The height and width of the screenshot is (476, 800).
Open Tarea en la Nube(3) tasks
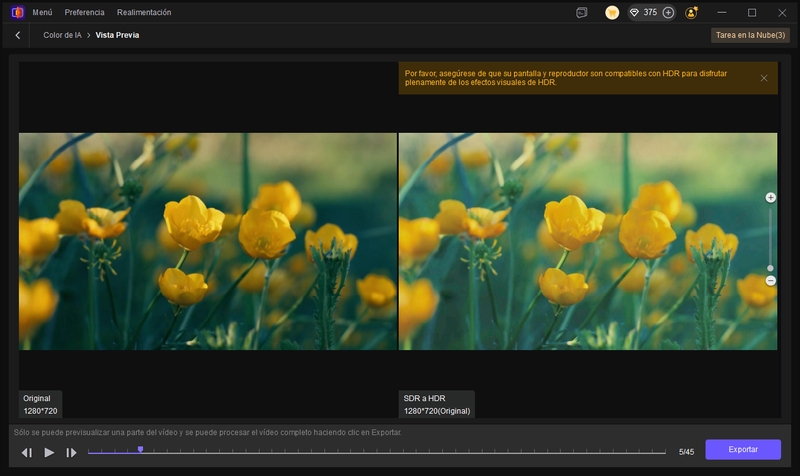[750, 35]
